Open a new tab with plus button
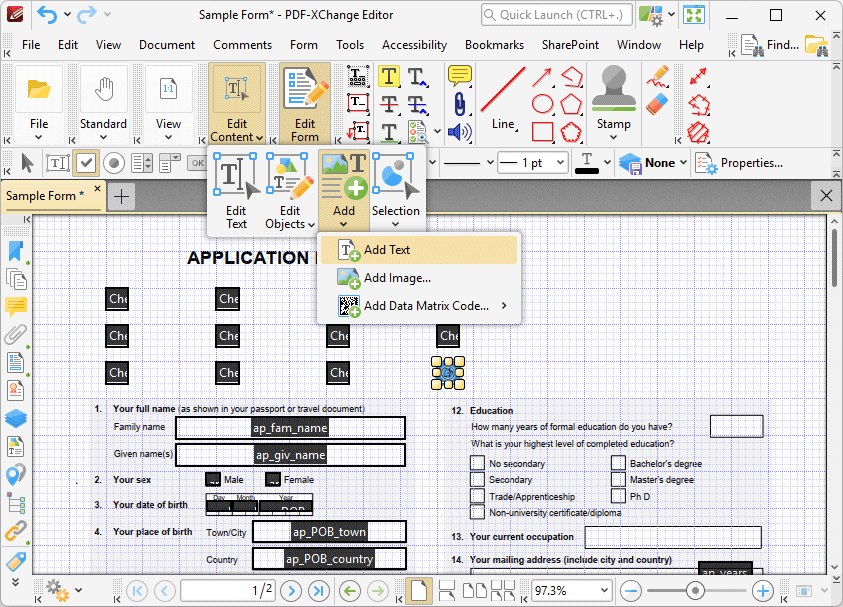This screenshot has width=843, height=607. point(122,197)
